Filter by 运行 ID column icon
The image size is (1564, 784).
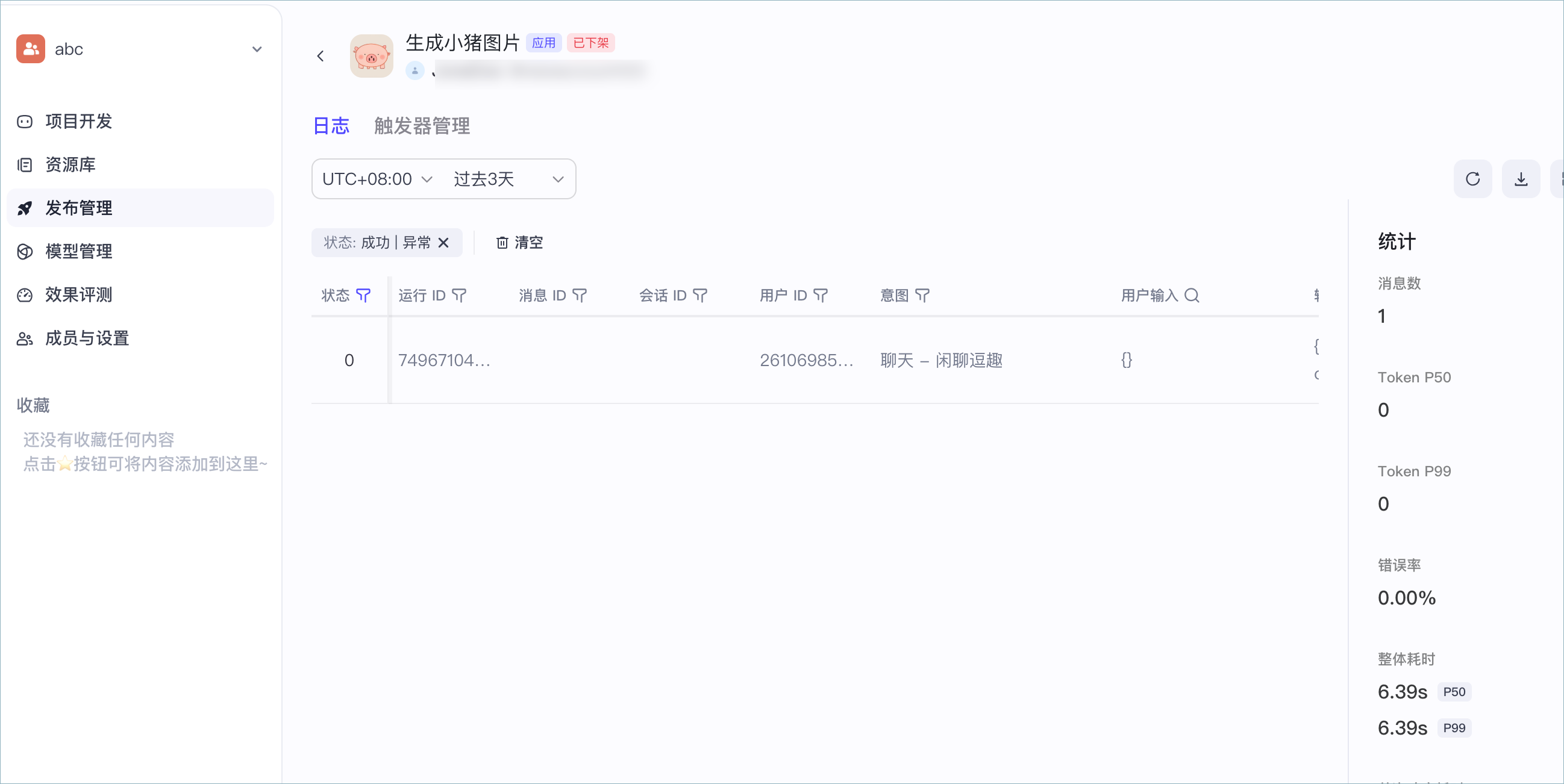tap(460, 296)
